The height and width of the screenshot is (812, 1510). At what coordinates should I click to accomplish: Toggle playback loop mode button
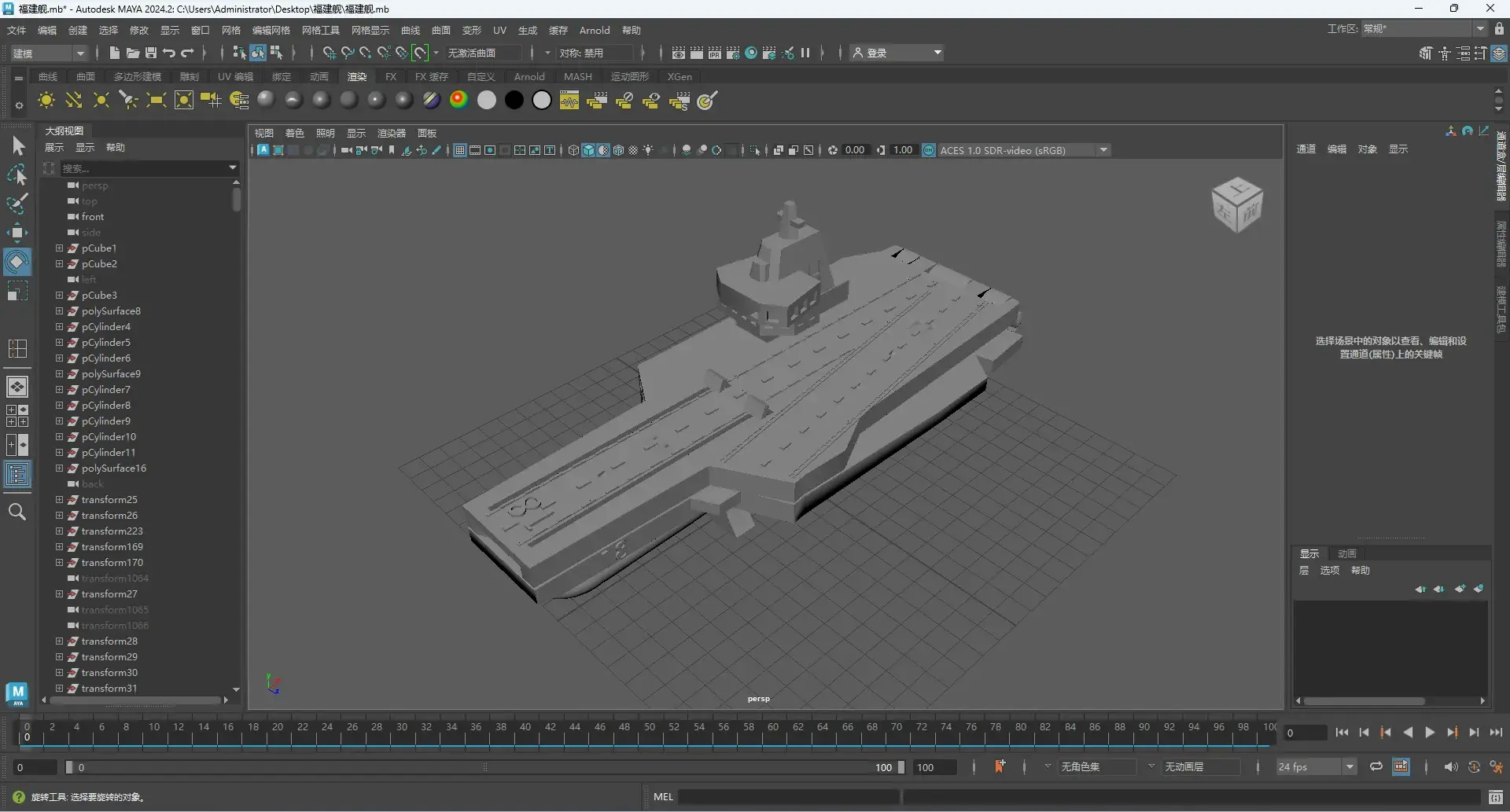(x=1376, y=766)
